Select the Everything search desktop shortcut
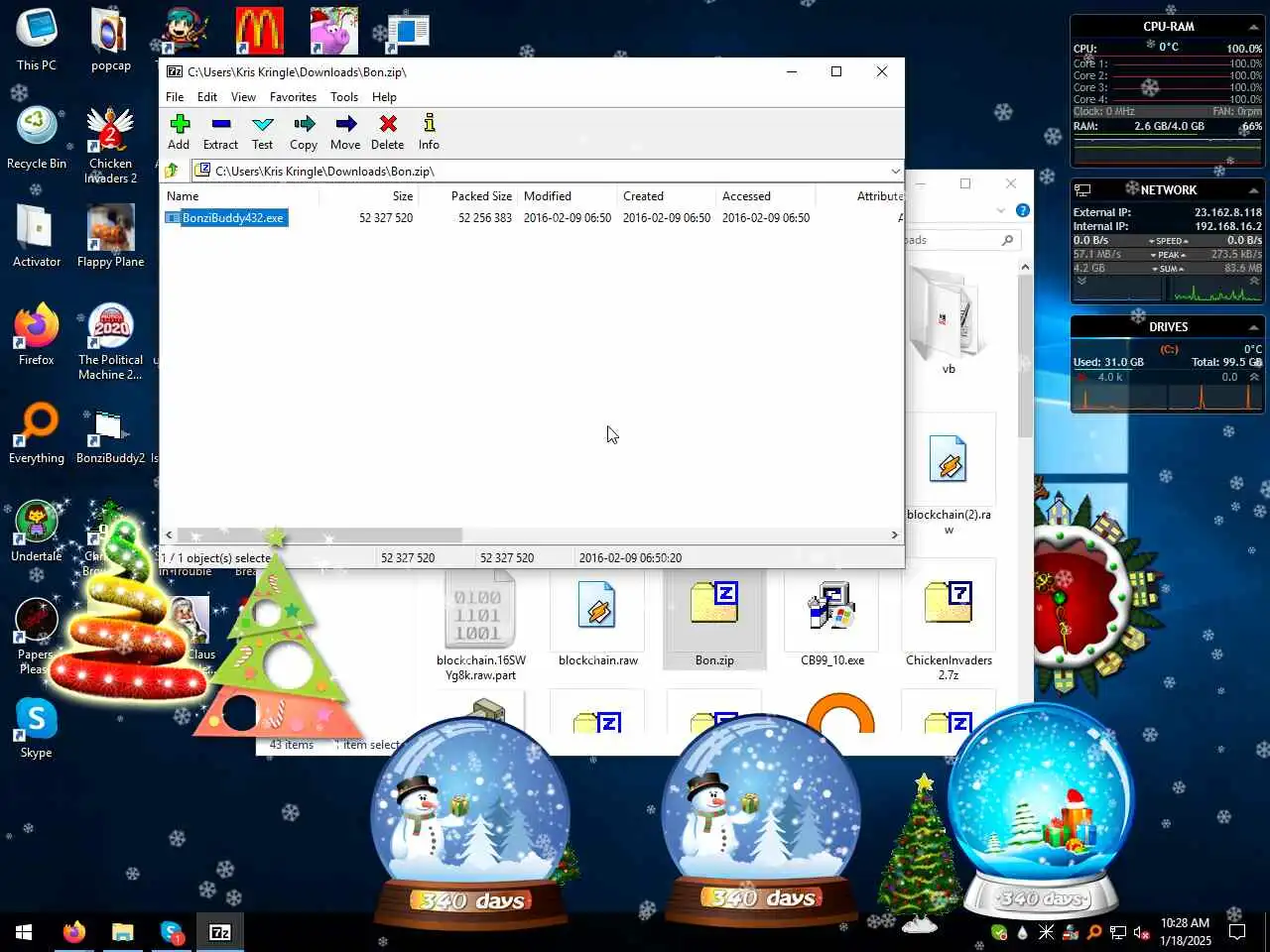This screenshot has height=952, width=1270. (37, 433)
